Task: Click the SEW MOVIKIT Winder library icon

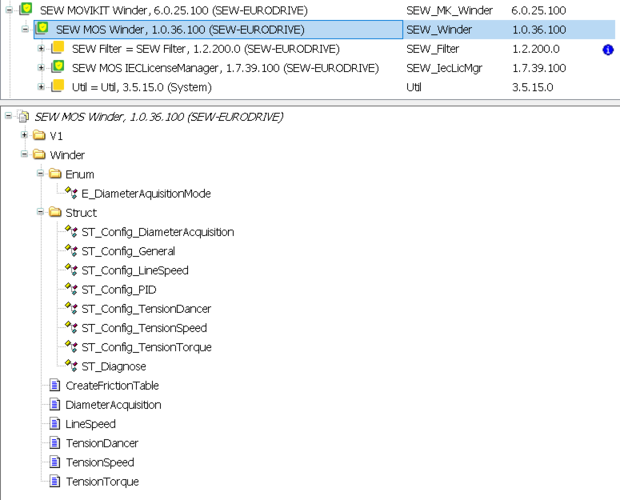Action: click(x=25, y=9)
